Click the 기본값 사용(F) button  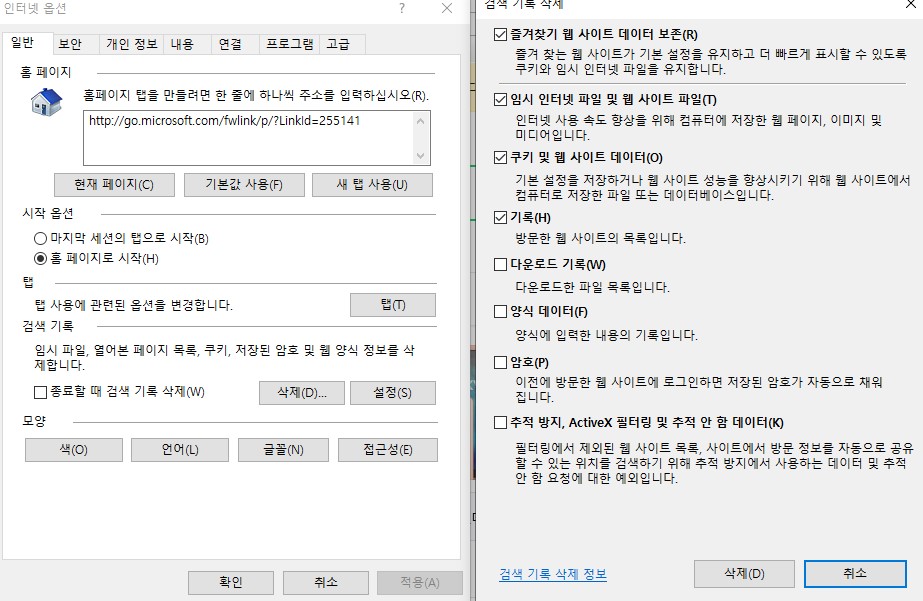click(244, 185)
